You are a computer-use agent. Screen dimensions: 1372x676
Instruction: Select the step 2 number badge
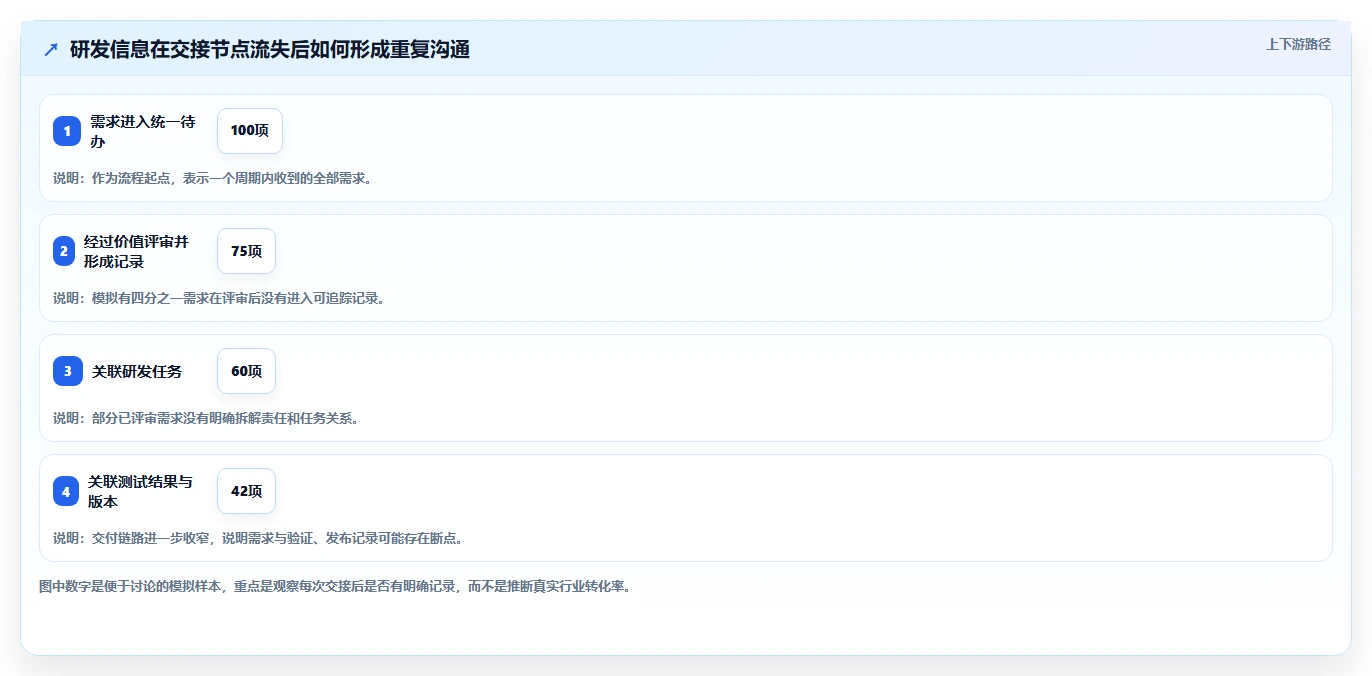[64, 251]
